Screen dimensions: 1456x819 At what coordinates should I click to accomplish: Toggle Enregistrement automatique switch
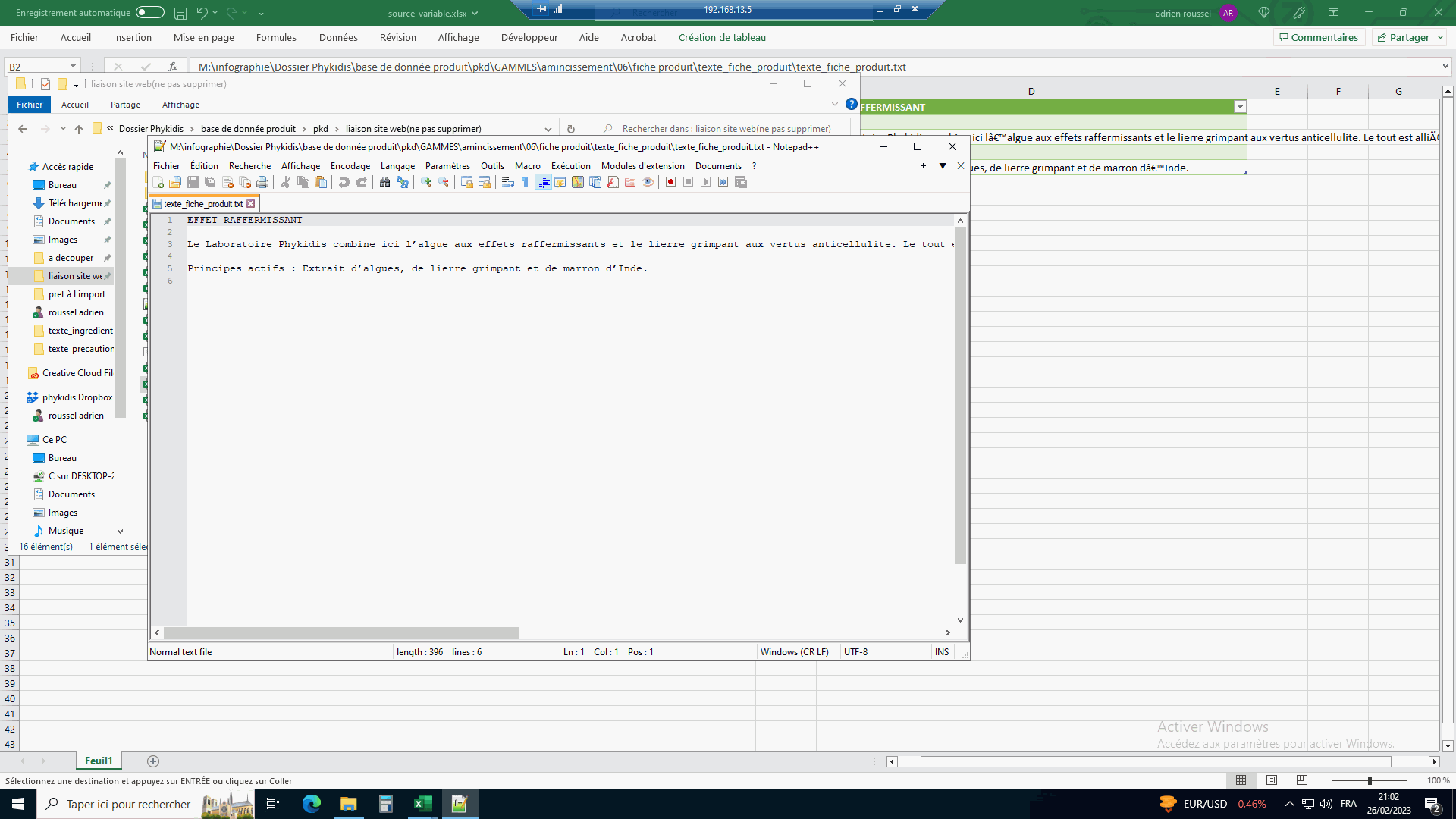point(149,12)
